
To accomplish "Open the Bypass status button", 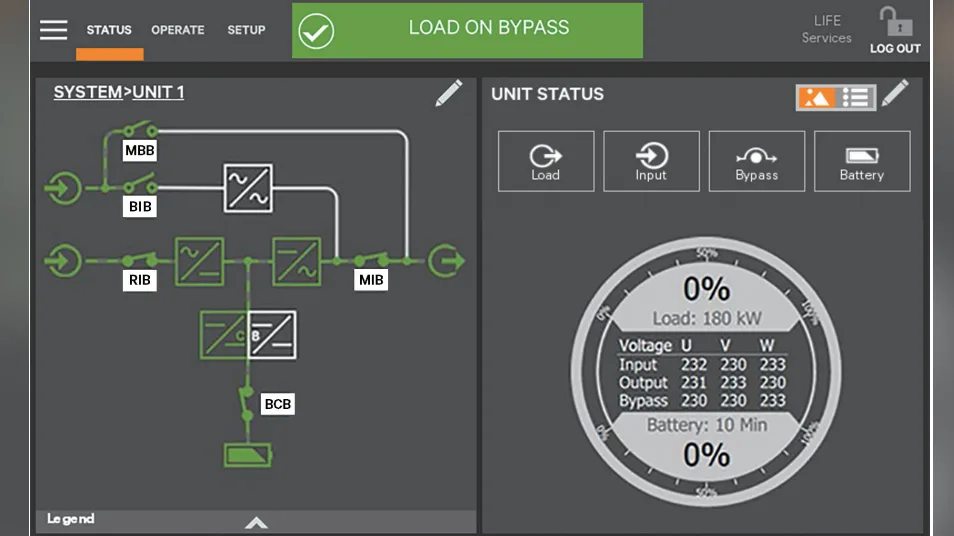I will tap(756, 161).
